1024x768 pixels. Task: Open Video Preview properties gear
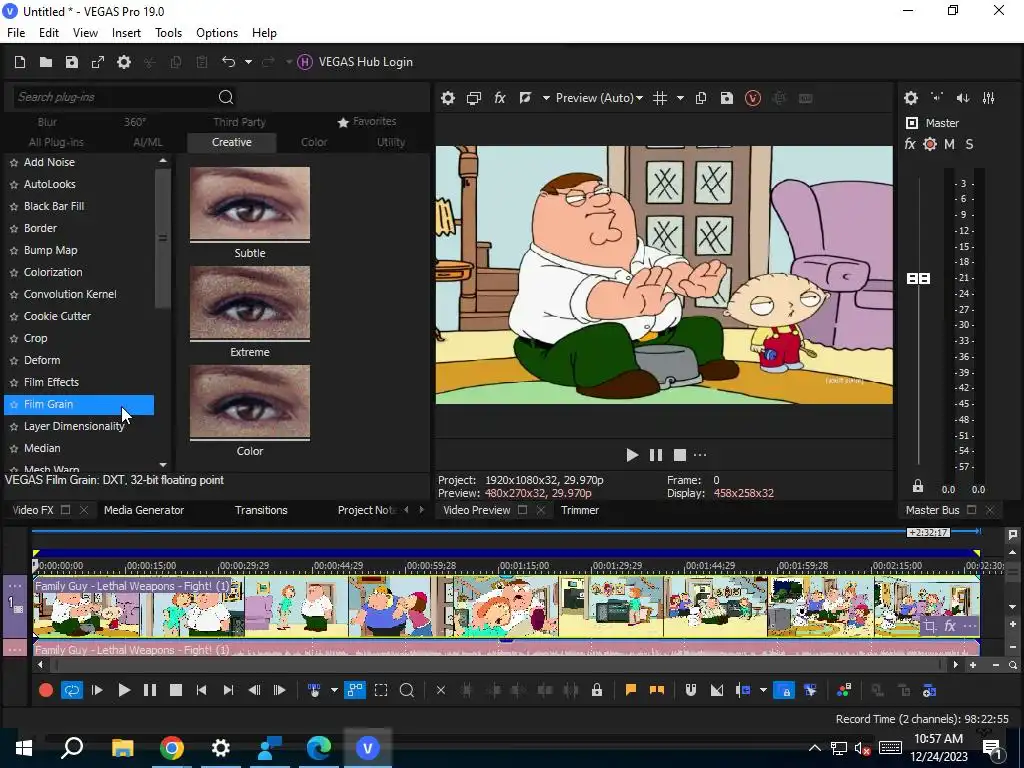pyautogui.click(x=447, y=99)
